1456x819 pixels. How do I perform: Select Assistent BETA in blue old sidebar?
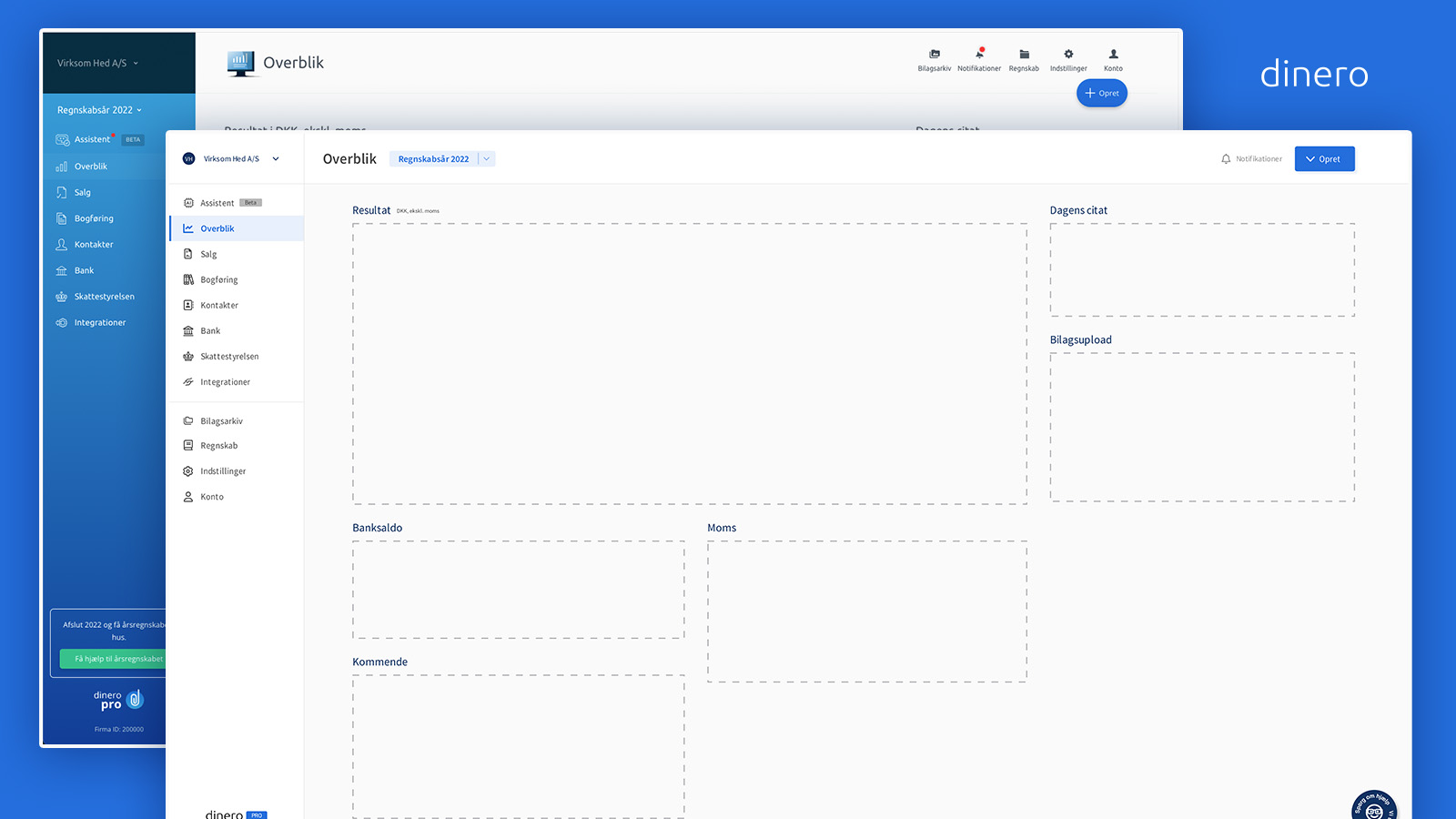tap(99, 139)
